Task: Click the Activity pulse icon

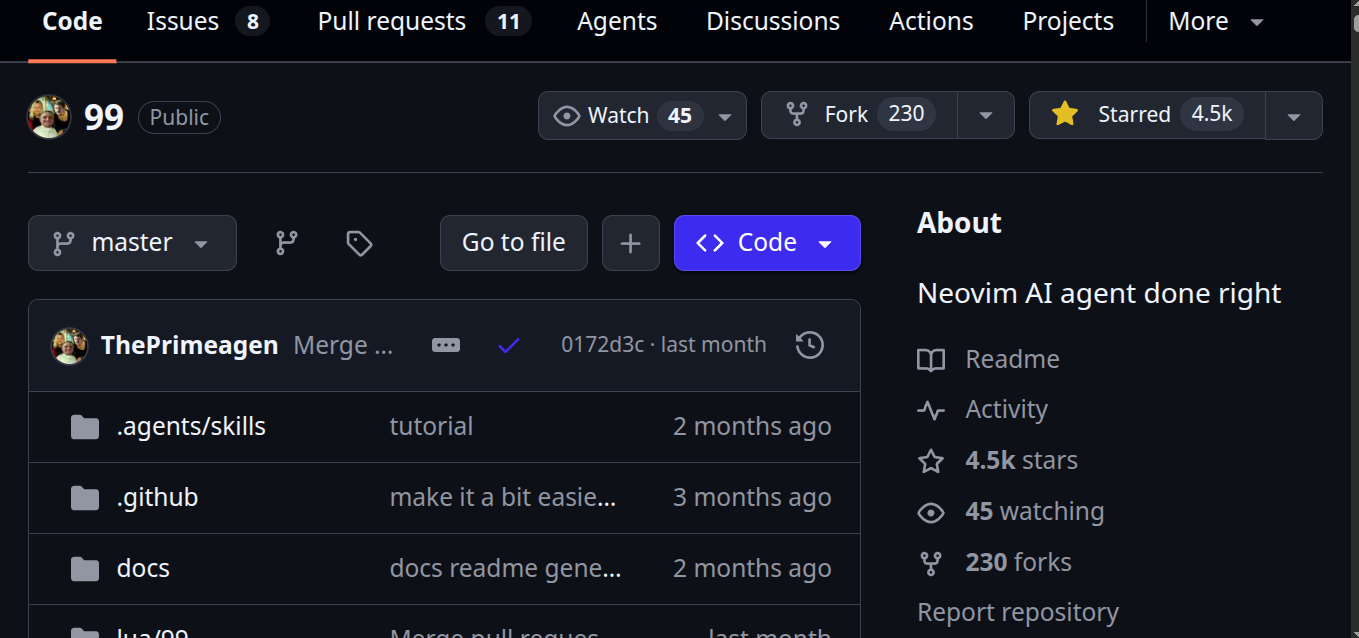Action: tap(931, 411)
